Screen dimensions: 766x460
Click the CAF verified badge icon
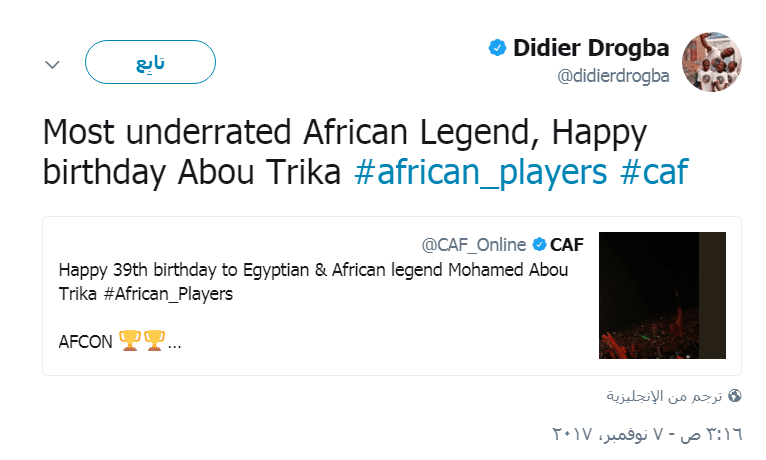[x=539, y=244]
